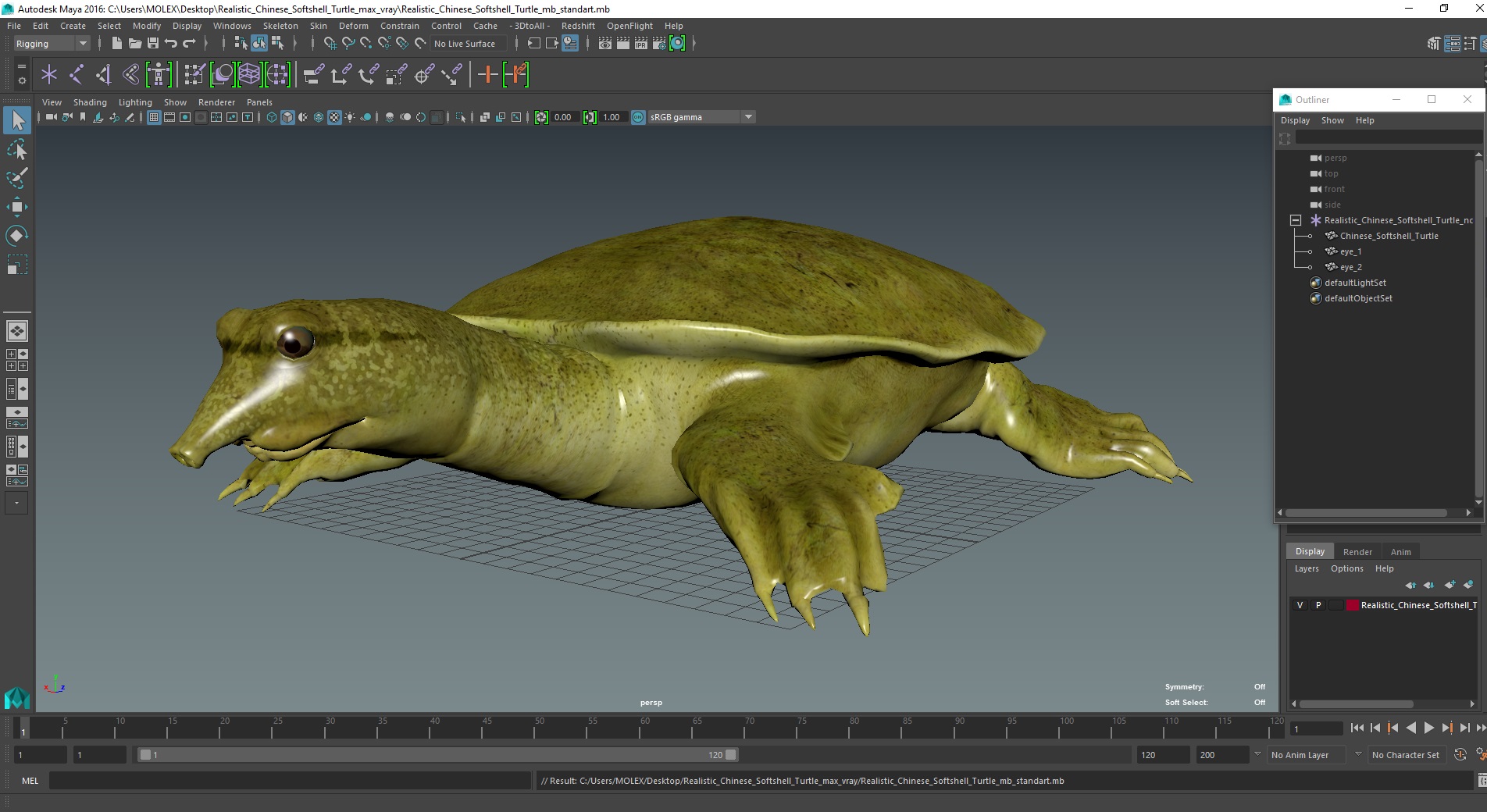The image size is (1487, 812).
Task: Open the viewport Shading menu
Action: (x=90, y=102)
